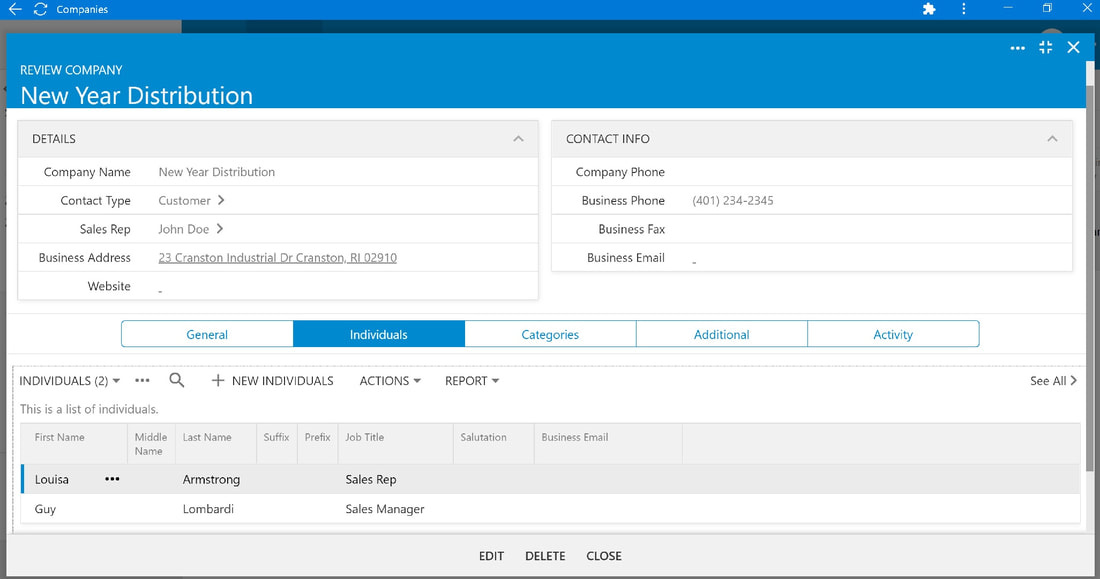Sort by Middle Name column
Viewport: 1100px width, 579px height.
point(151,444)
